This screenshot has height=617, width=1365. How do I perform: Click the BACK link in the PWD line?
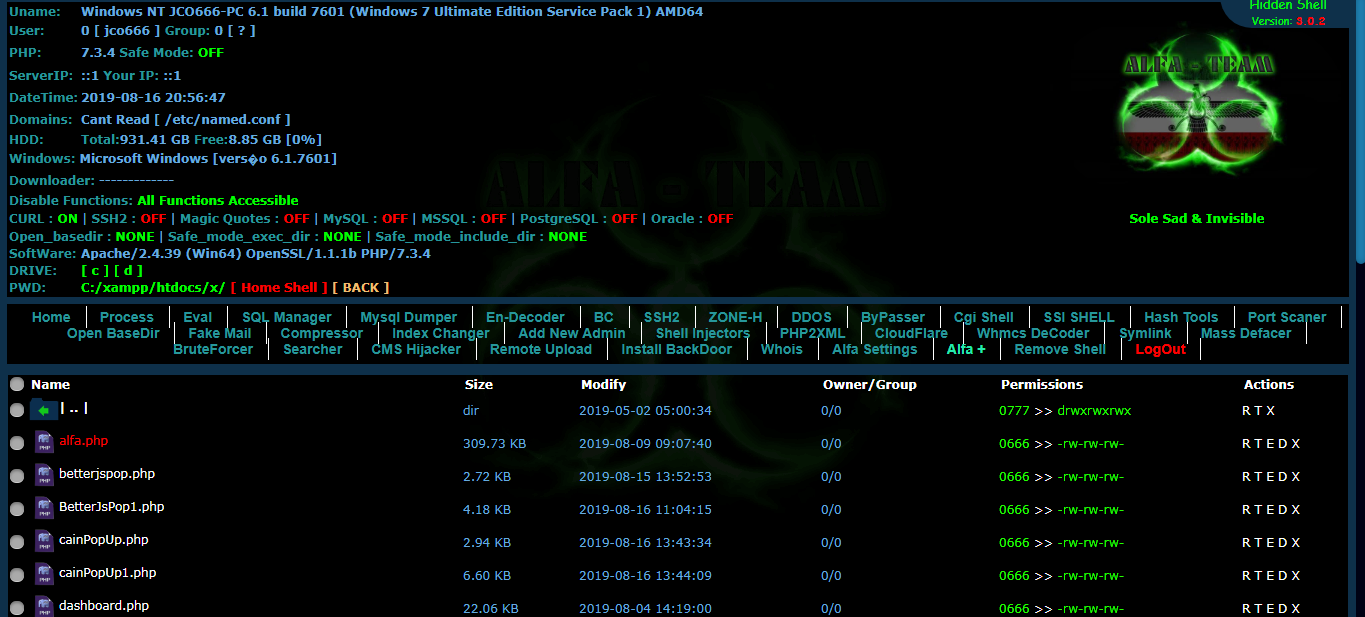click(x=361, y=287)
